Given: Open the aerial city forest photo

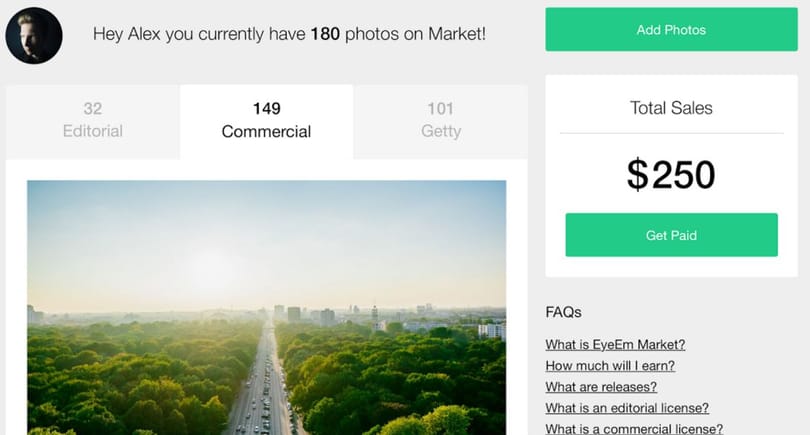Looking at the screenshot, I should tap(267, 307).
